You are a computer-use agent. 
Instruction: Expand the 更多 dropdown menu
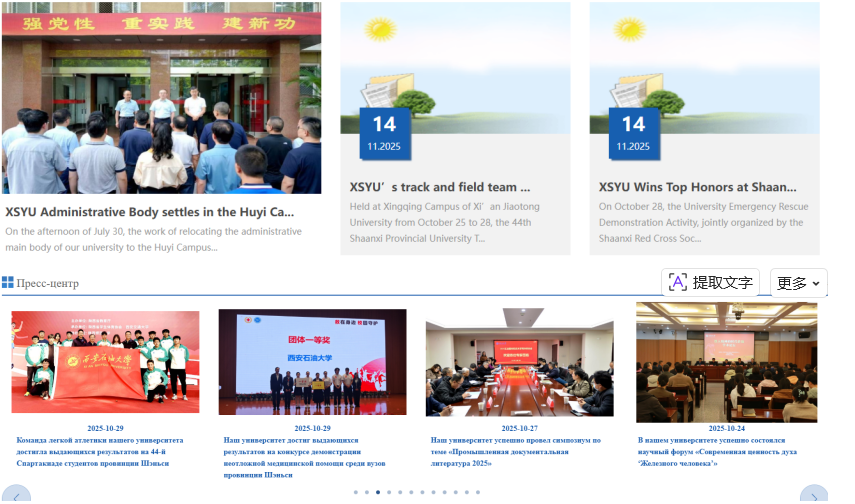tap(798, 283)
